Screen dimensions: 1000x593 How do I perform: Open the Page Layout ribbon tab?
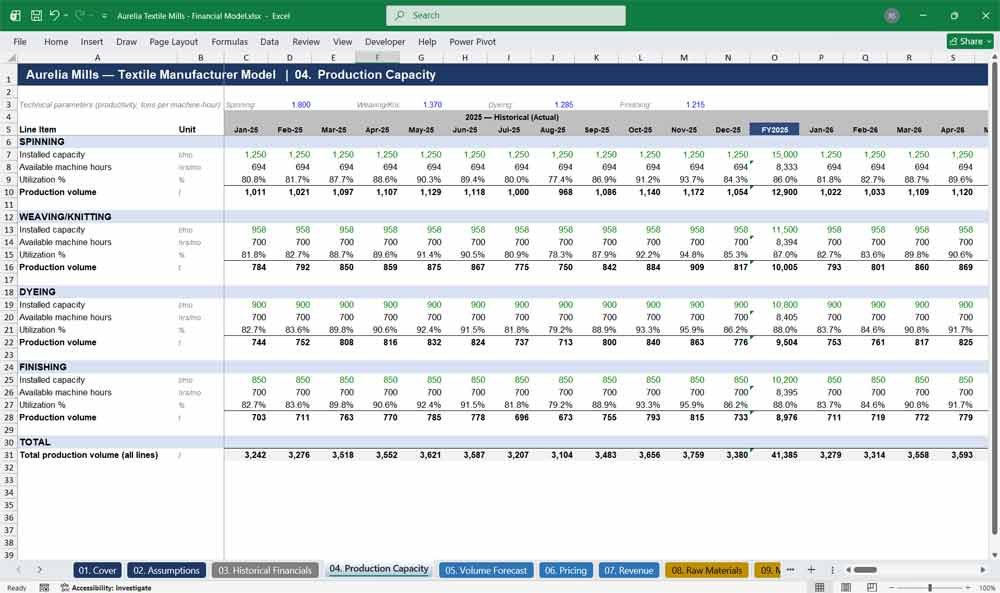click(x=173, y=41)
